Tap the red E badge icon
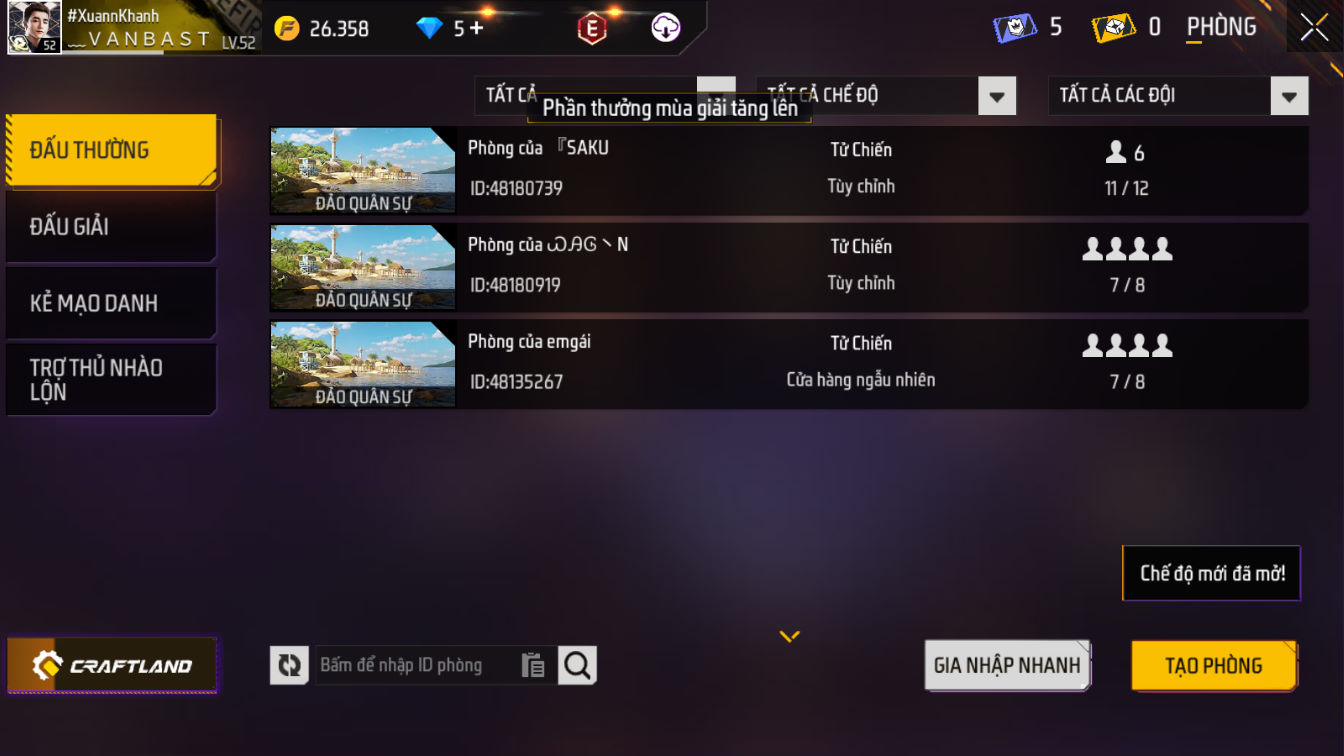The width and height of the screenshot is (1344, 756). tap(592, 28)
